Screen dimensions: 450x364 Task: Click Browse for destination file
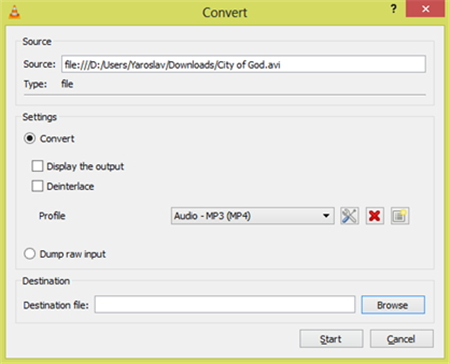(x=393, y=305)
